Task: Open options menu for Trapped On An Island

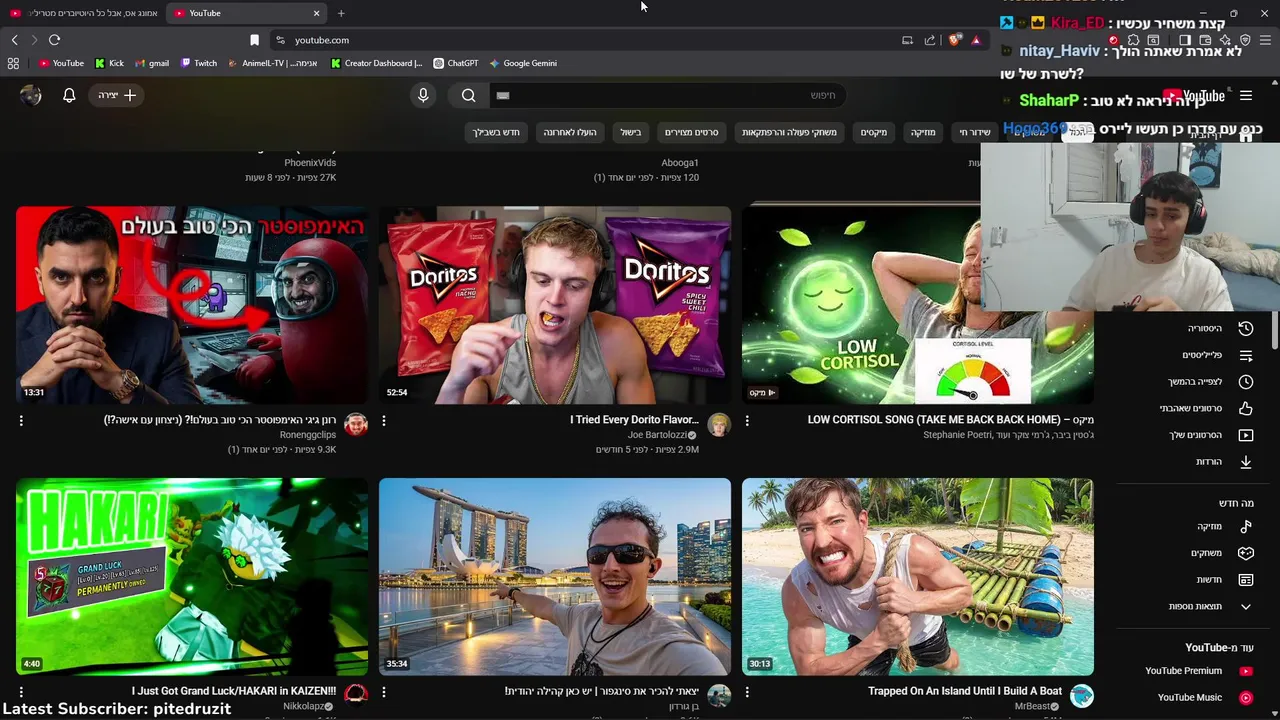Action: pos(747,692)
